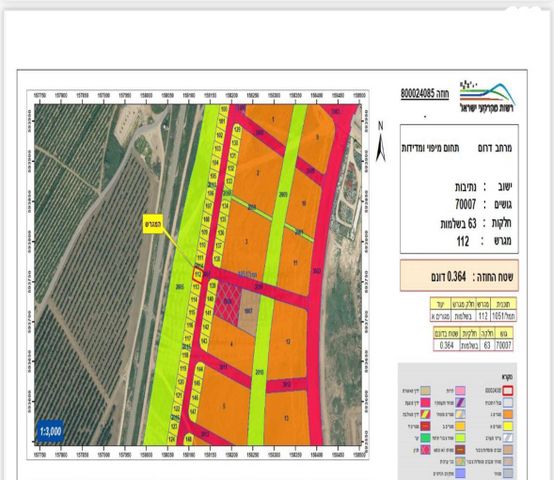Click the Israel Land Authority logo
Viewport: 554px width, 480px height.
point(487,97)
